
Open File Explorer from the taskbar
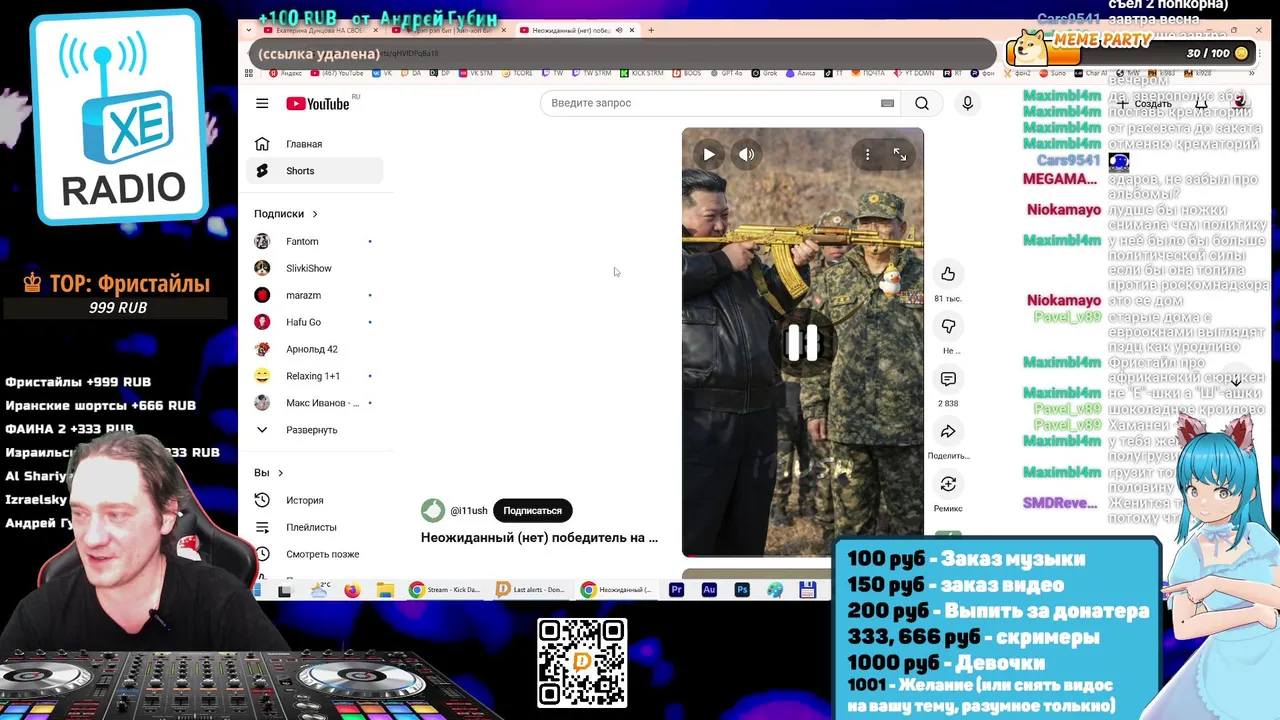[x=385, y=590]
